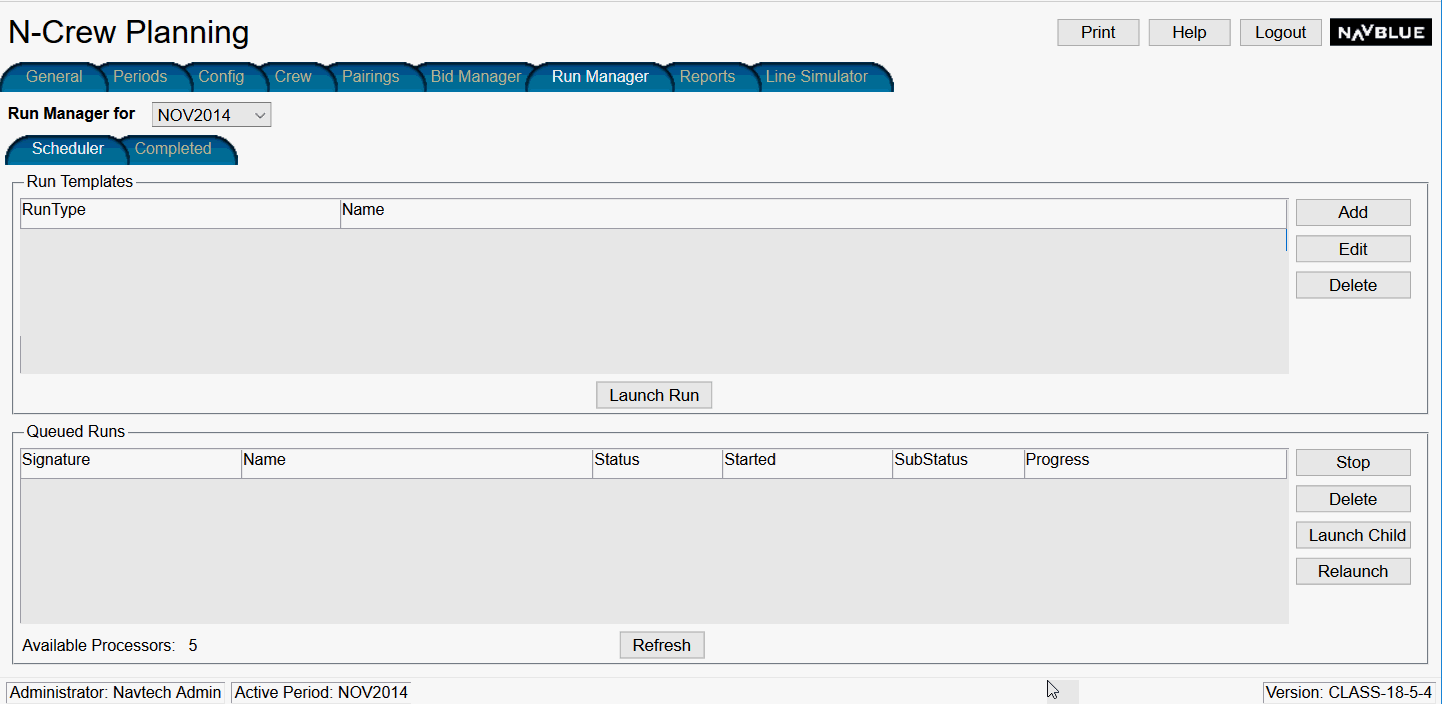Click the Run Manager for label
The height and width of the screenshot is (704, 1442).
(72, 114)
